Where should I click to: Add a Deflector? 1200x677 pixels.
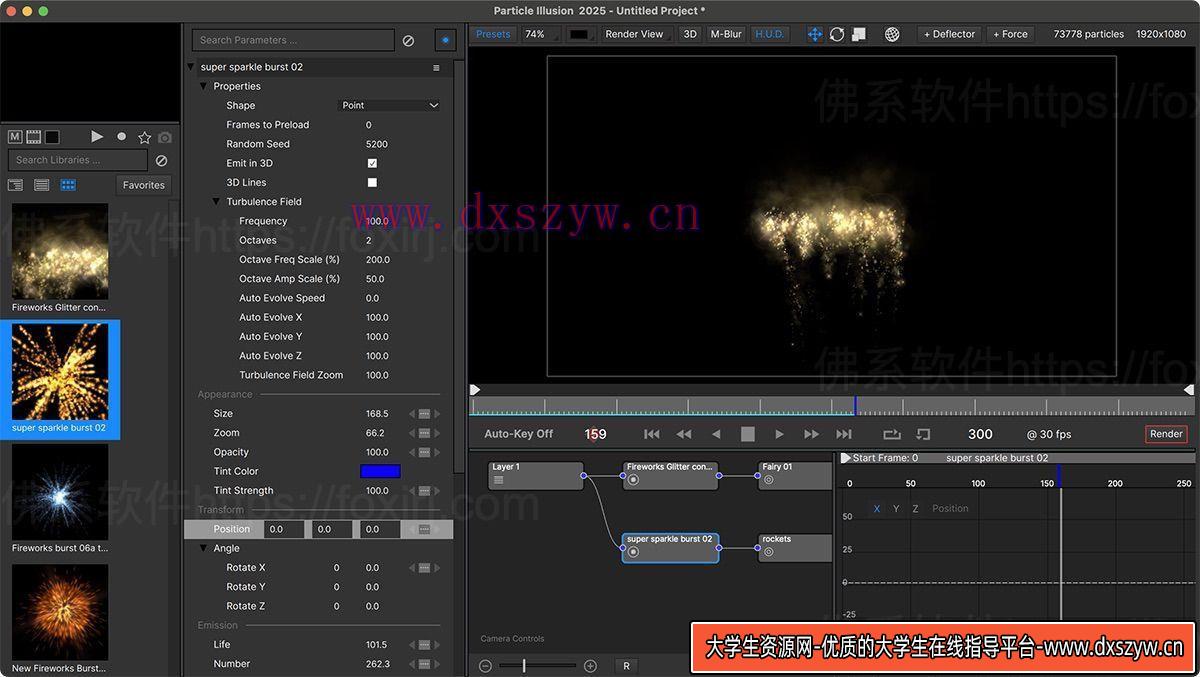(x=949, y=34)
